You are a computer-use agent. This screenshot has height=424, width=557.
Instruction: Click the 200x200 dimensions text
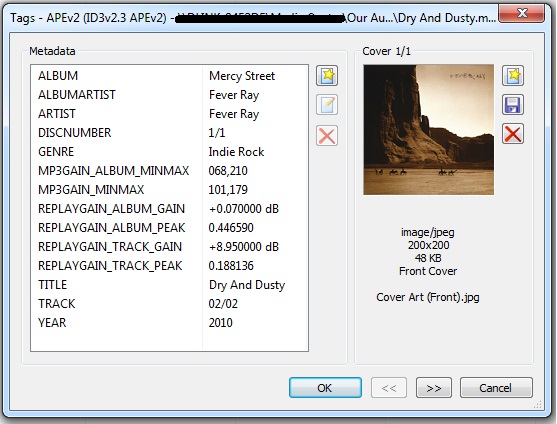[428, 245]
